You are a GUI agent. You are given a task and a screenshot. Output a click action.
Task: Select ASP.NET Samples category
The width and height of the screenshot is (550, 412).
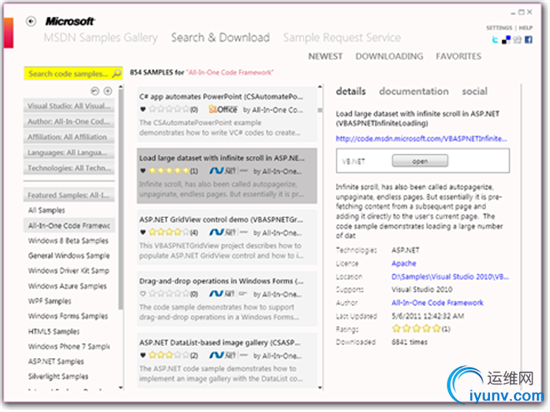pos(56,361)
